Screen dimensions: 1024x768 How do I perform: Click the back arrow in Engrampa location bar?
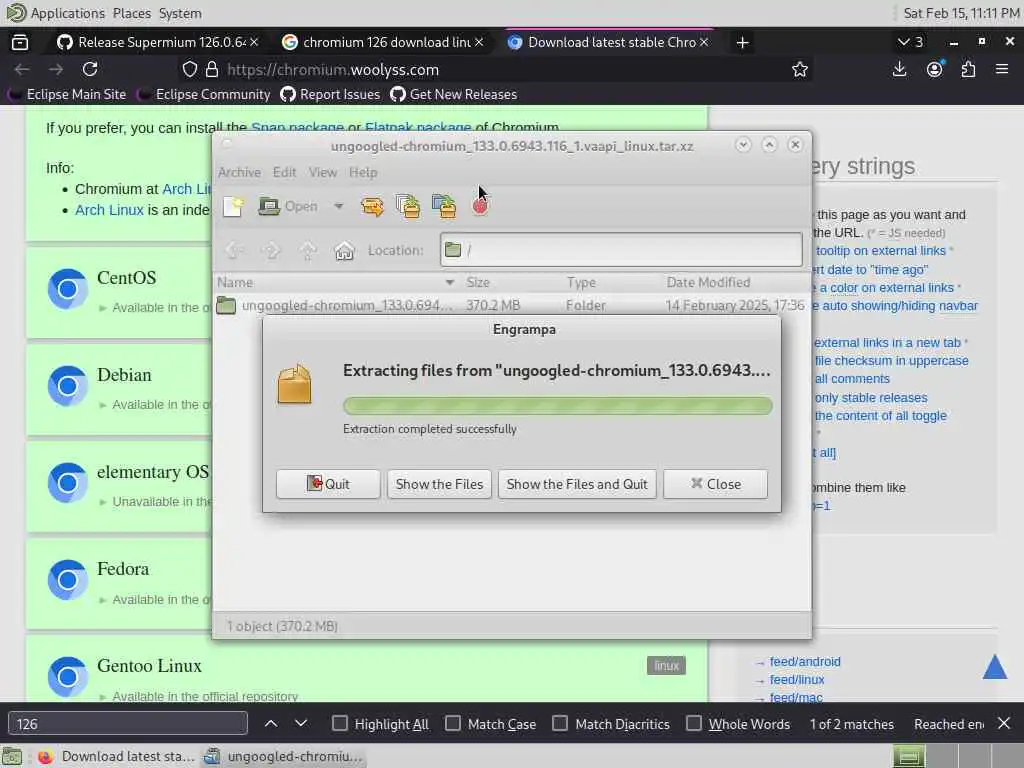[234, 250]
